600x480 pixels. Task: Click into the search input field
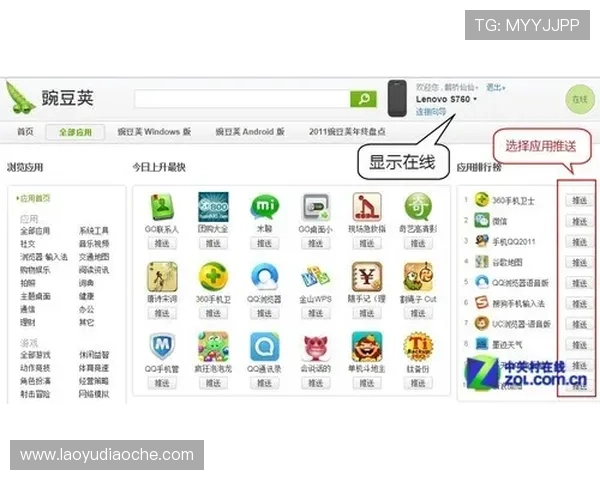pyautogui.click(x=242, y=99)
